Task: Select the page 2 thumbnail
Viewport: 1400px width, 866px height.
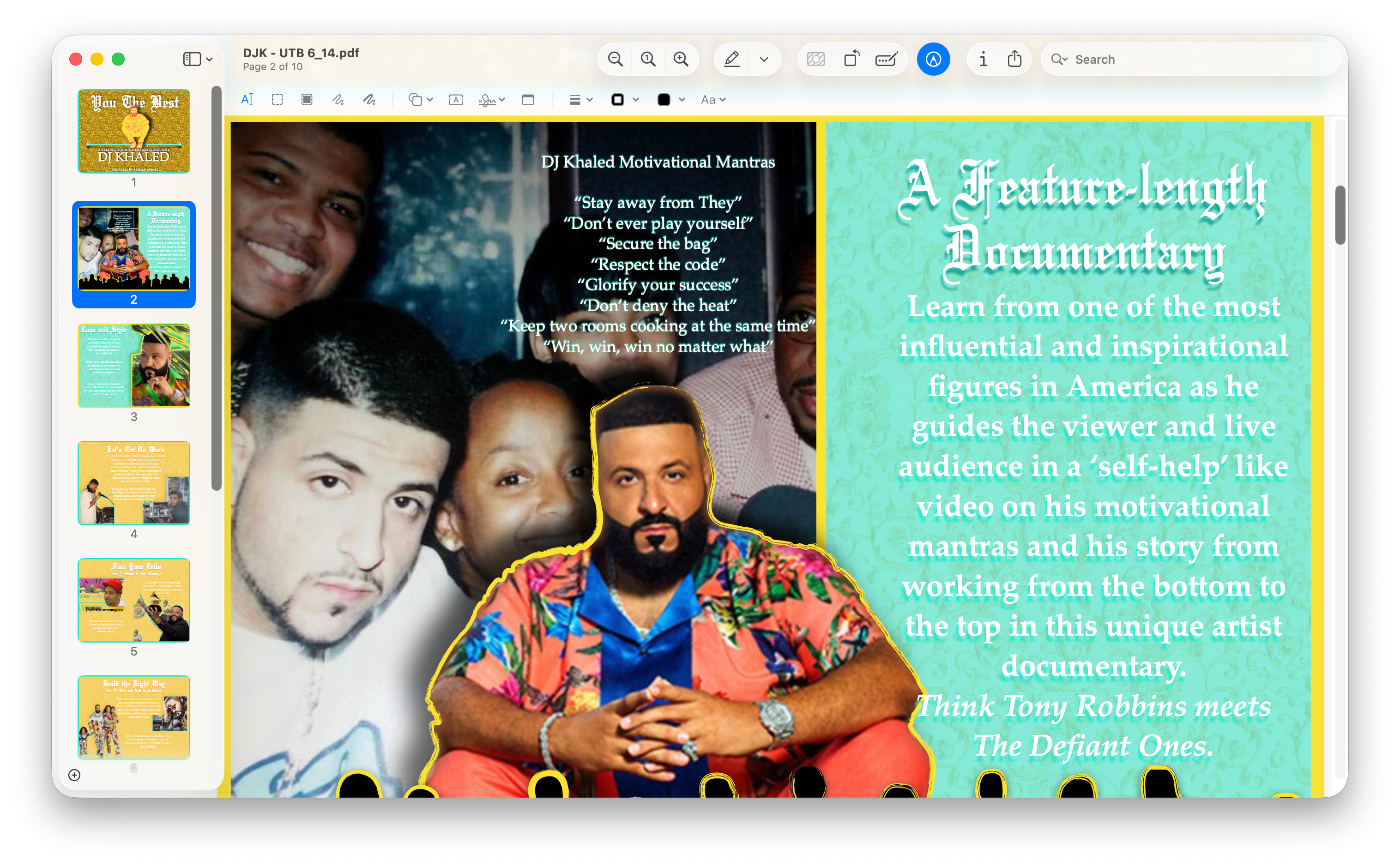Action: [134, 248]
